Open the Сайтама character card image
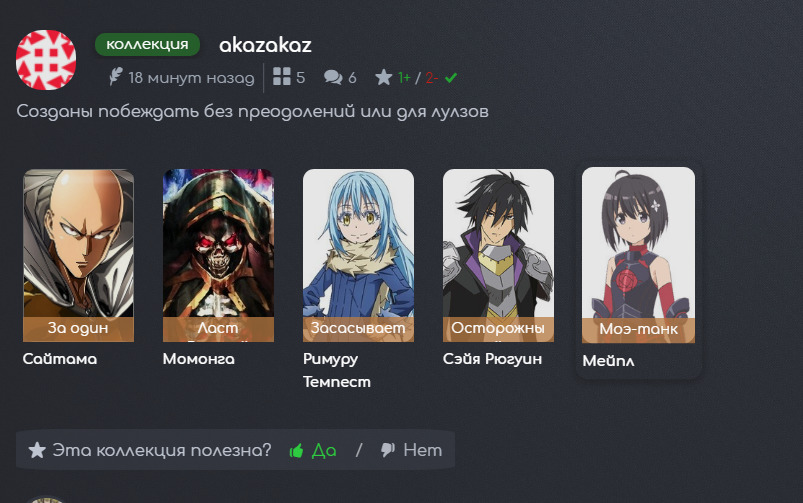803x503 pixels. pyautogui.click(x=78, y=255)
